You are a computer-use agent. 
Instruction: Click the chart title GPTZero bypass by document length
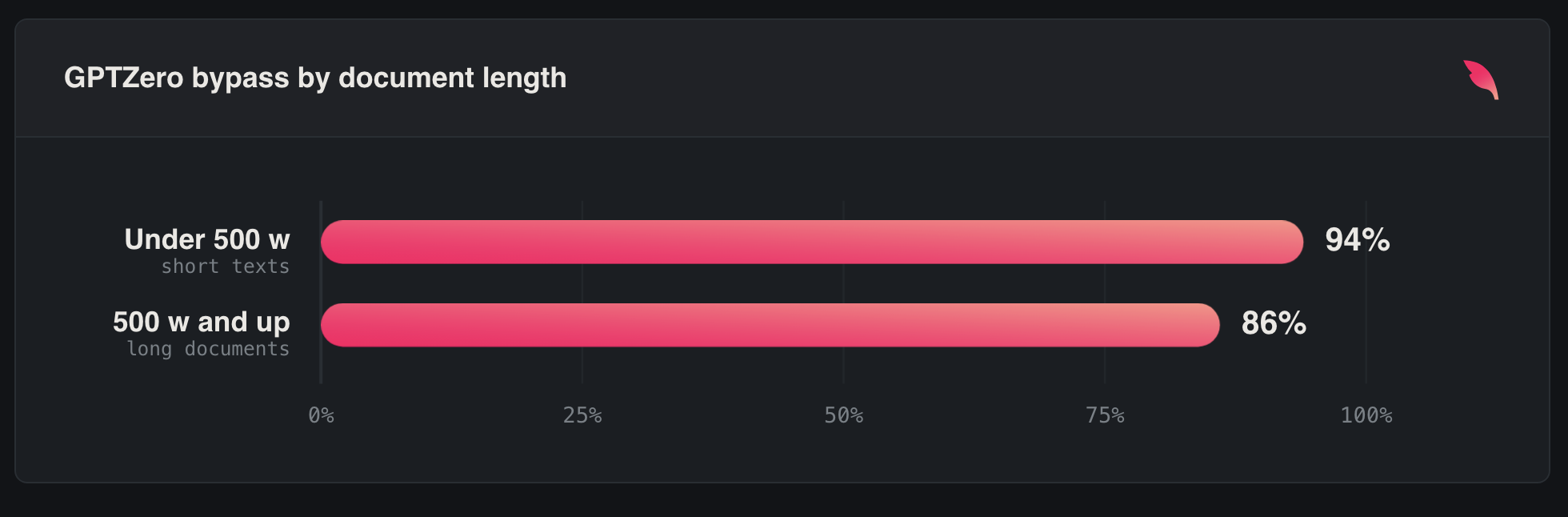click(x=315, y=78)
